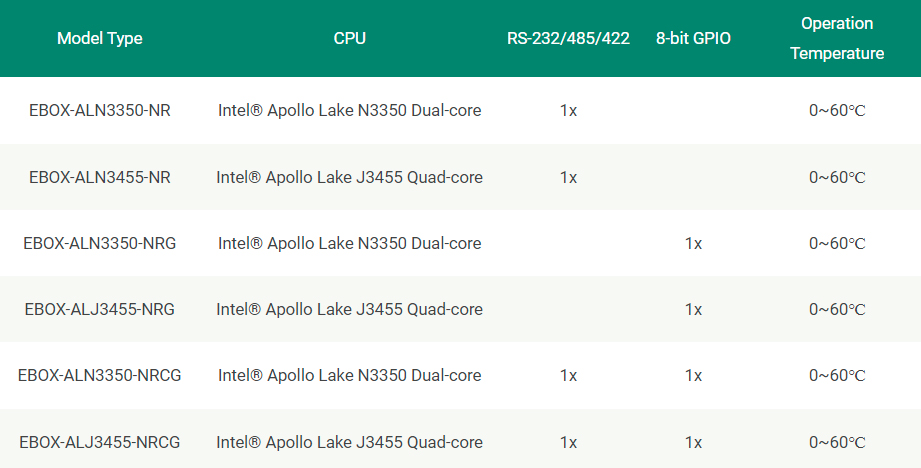Select the RS-232/485/422 column header
The image size is (921, 468).
568,39
